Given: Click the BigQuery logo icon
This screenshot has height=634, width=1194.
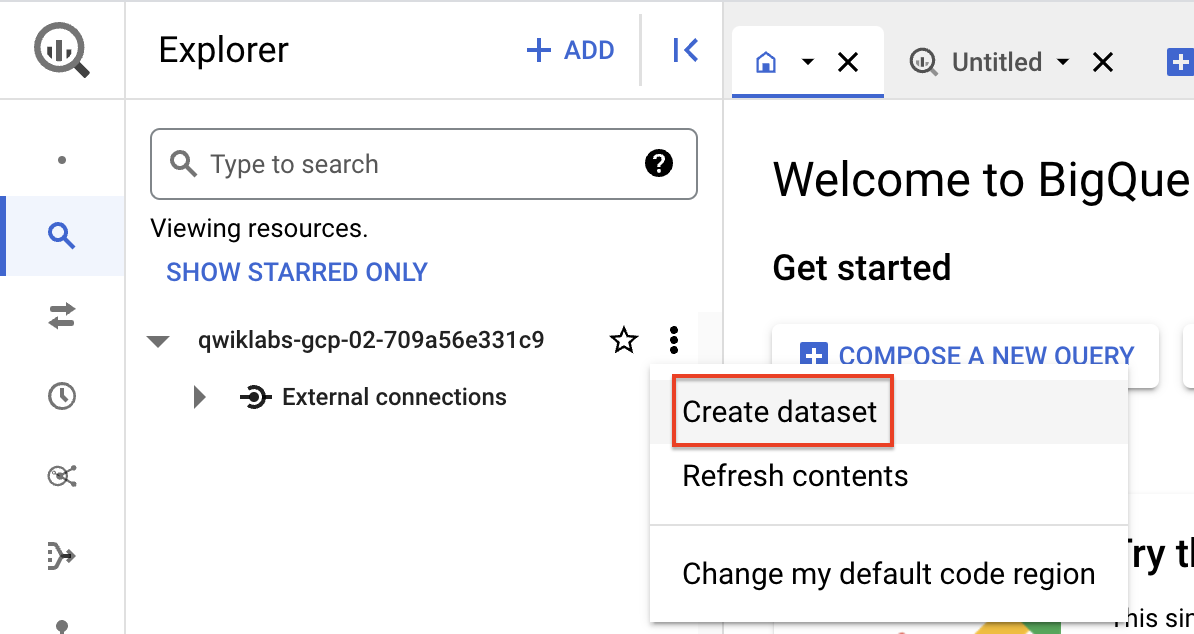Looking at the screenshot, I should tap(62, 49).
